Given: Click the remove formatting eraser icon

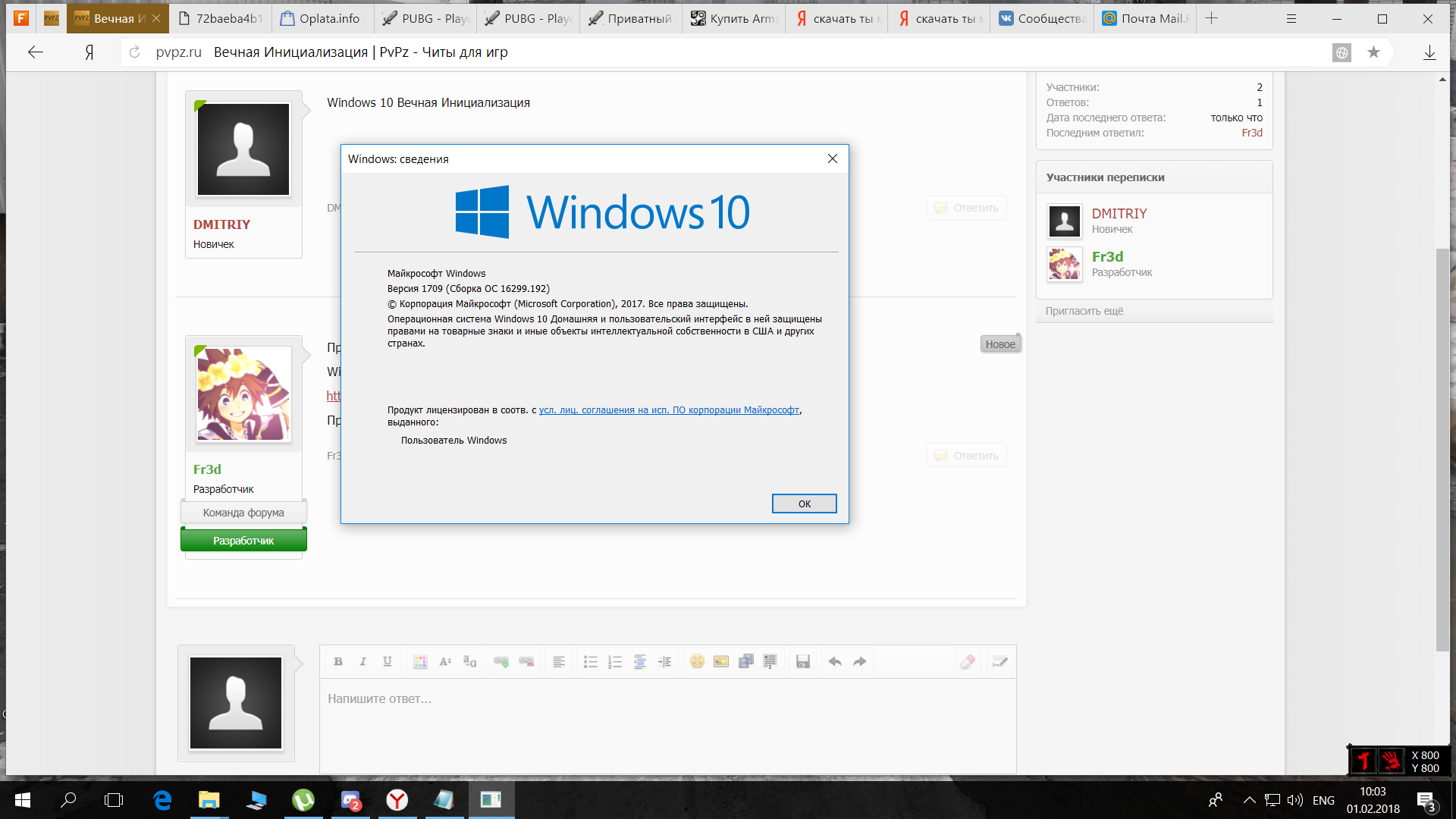Looking at the screenshot, I should click(967, 661).
